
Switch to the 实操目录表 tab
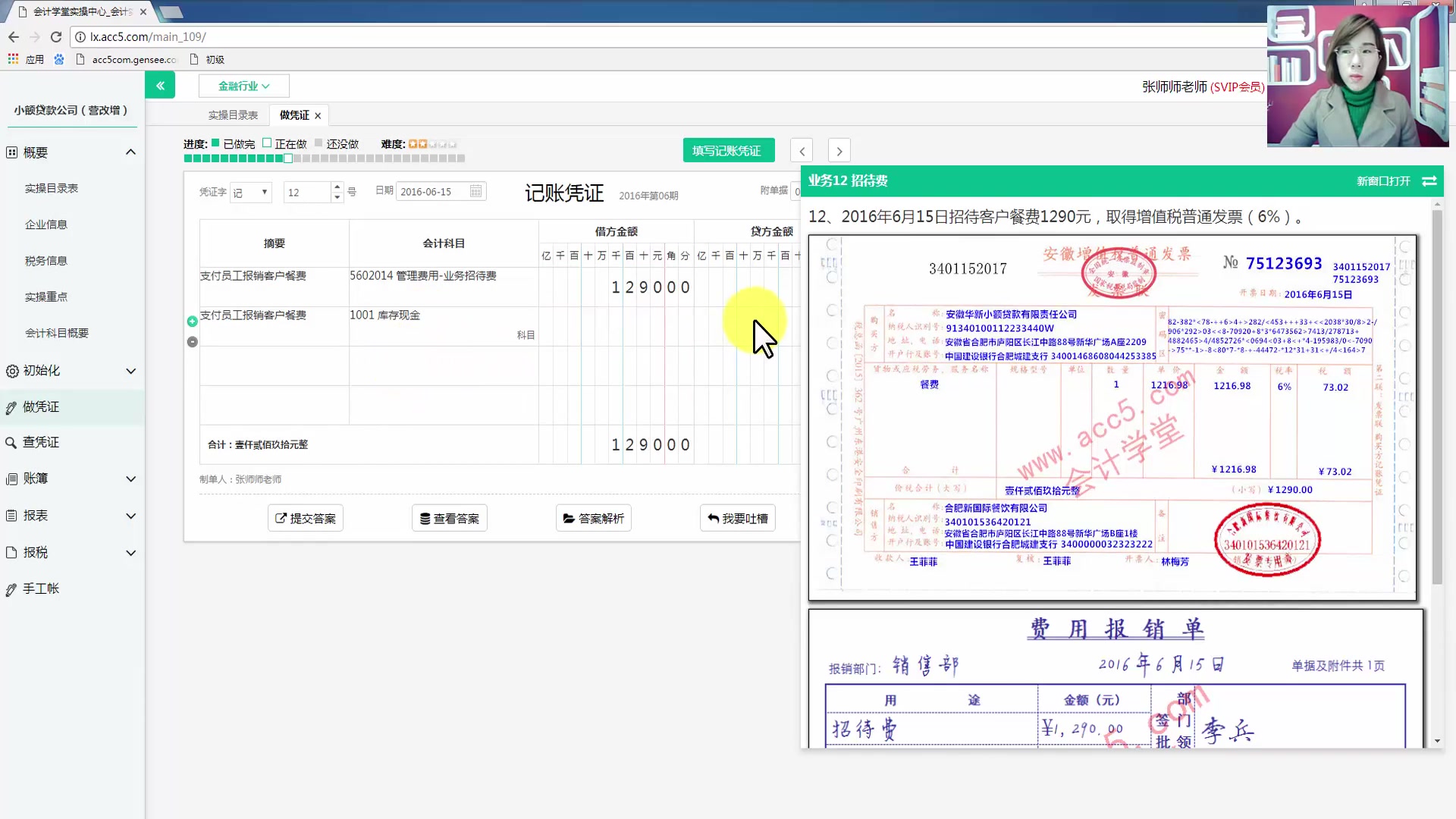[232, 115]
